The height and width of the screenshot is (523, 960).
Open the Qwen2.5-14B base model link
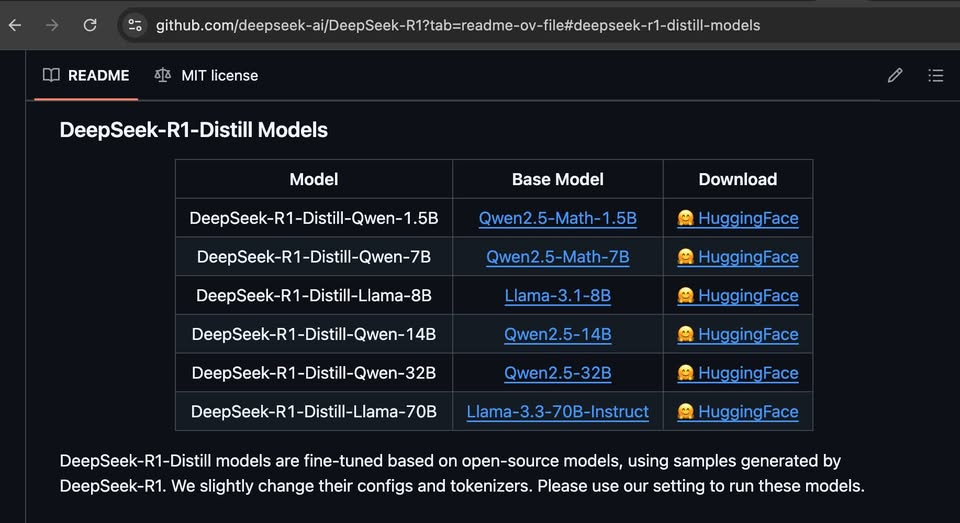(x=557, y=334)
